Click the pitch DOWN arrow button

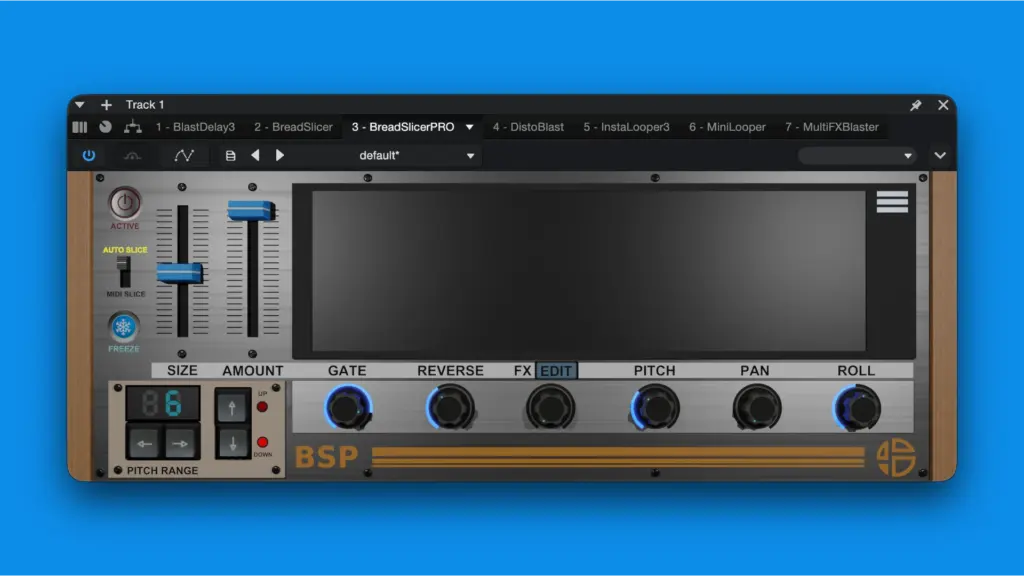tap(232, 443)
